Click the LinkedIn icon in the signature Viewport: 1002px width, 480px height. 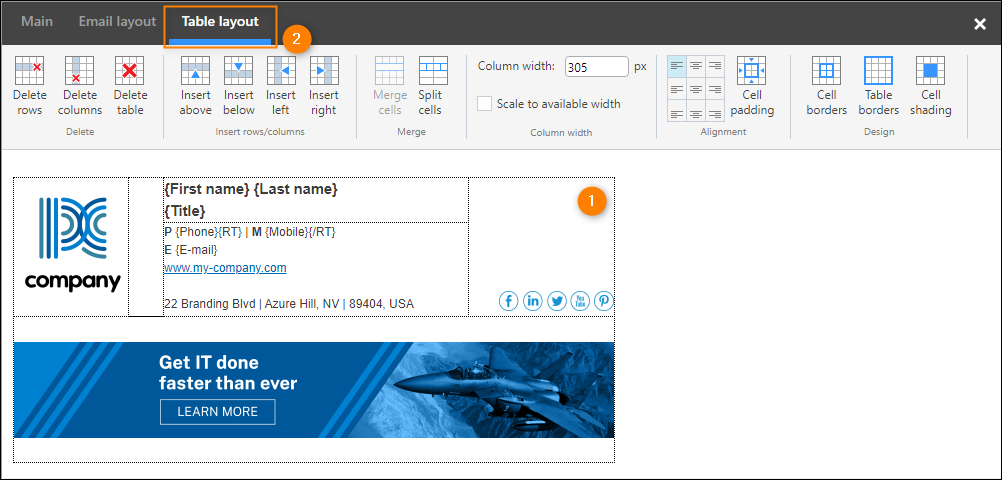(x=532, y=301)
